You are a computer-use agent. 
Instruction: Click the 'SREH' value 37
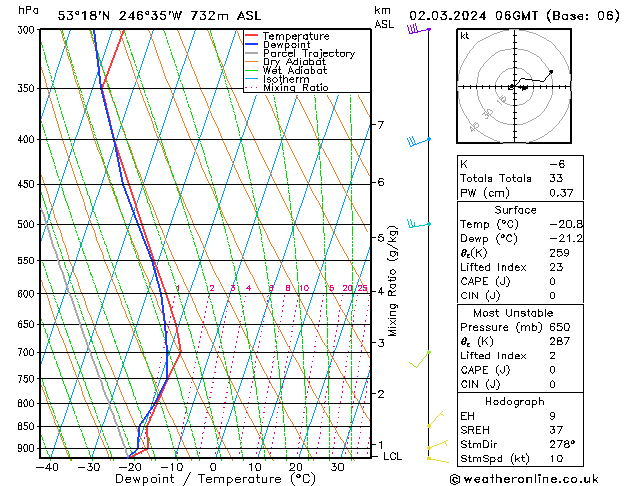pos(556,430)
